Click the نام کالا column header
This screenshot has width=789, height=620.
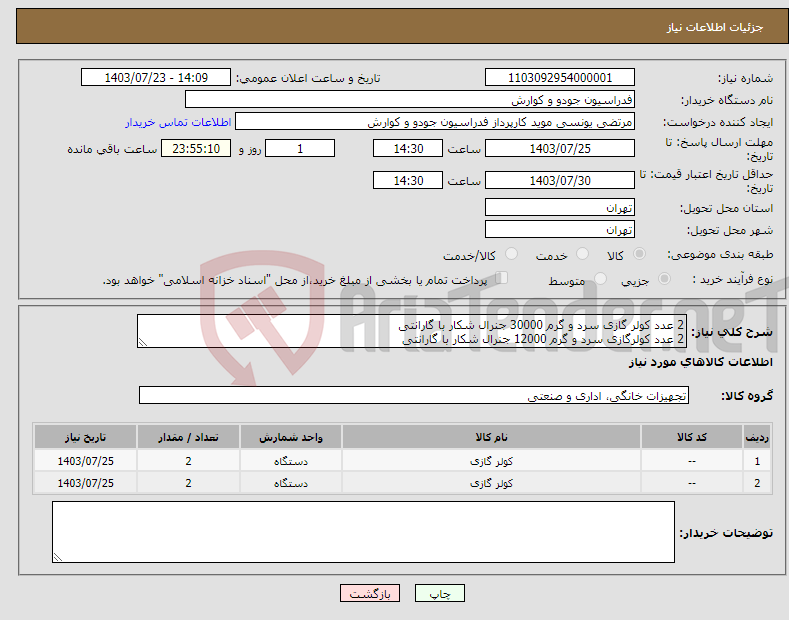point(491,437)
